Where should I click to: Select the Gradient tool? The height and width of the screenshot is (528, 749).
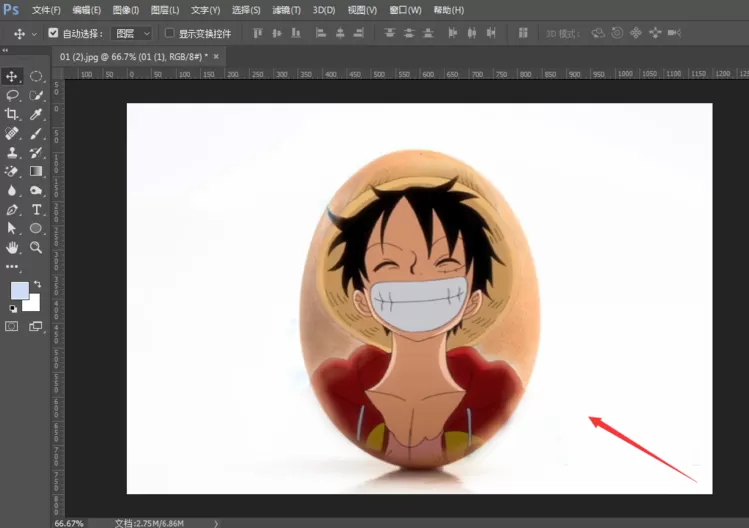[36, 171]
